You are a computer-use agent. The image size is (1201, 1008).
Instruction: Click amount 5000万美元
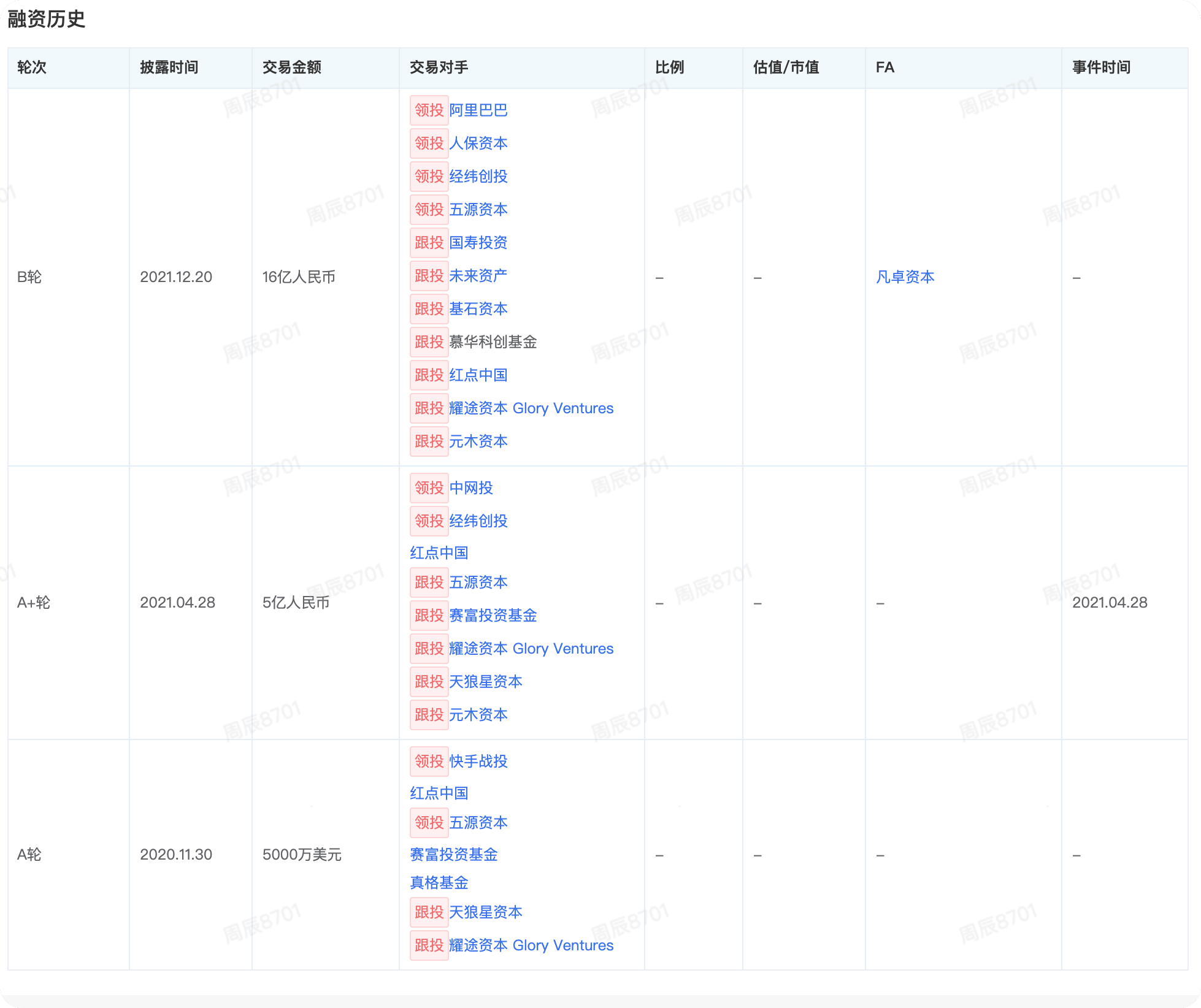[302, 855]
